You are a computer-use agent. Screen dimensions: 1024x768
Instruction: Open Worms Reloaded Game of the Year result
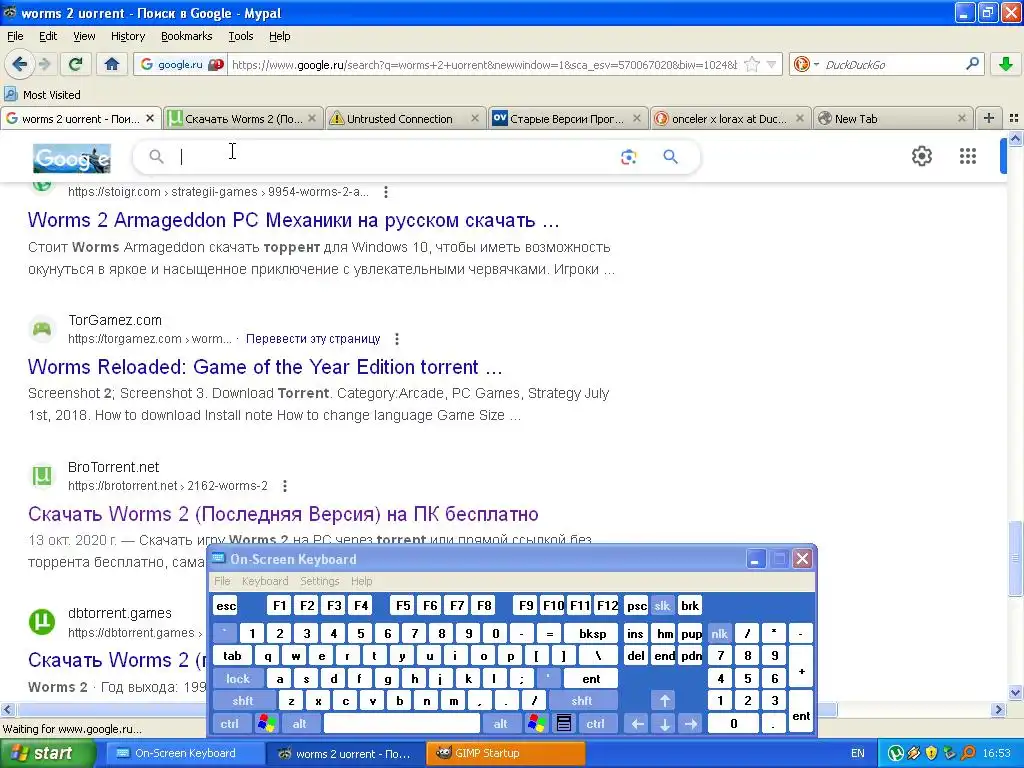[x=264, y=367]
